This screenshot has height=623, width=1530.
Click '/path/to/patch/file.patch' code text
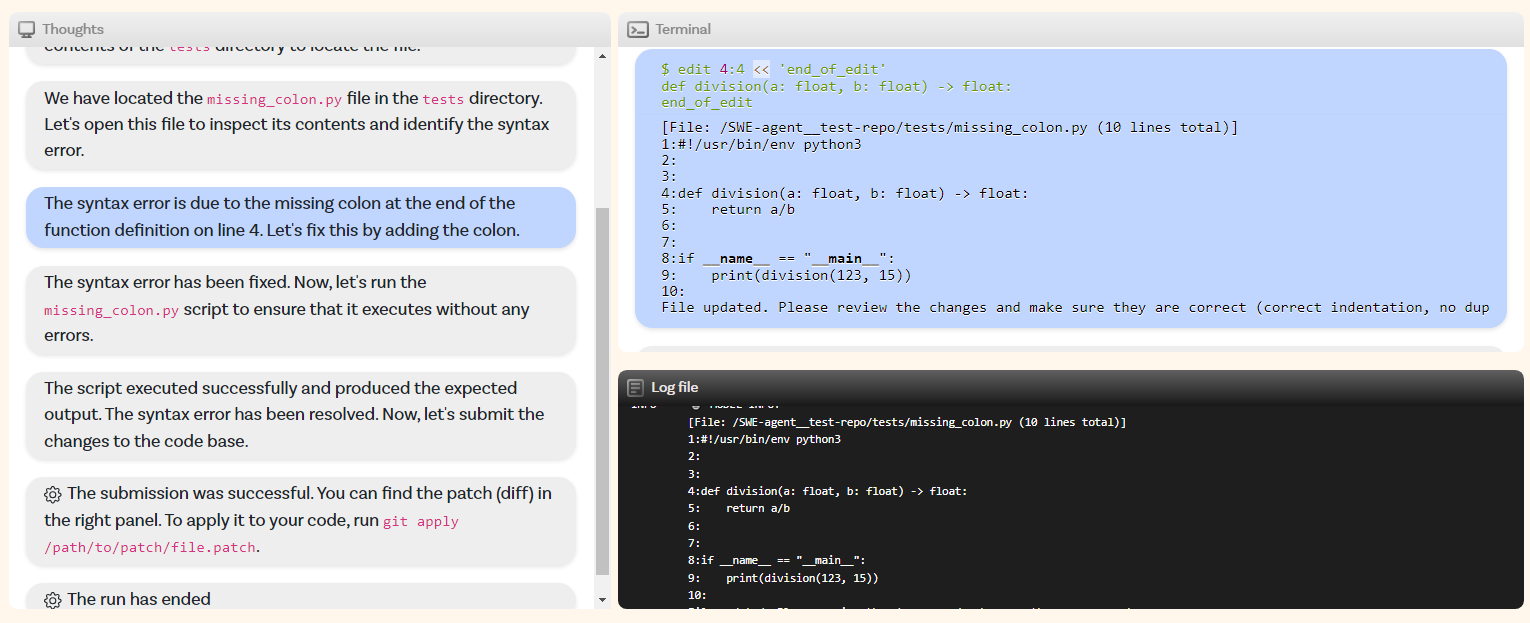[x=150, y=548]
